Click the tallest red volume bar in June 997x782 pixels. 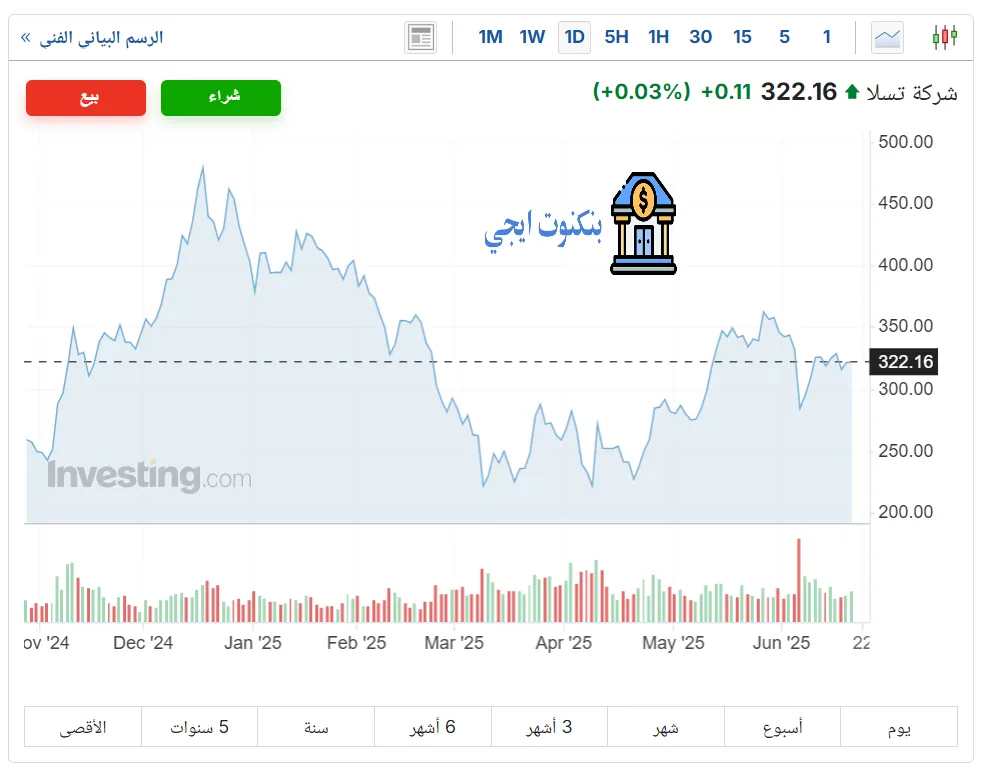click(799, 580)
